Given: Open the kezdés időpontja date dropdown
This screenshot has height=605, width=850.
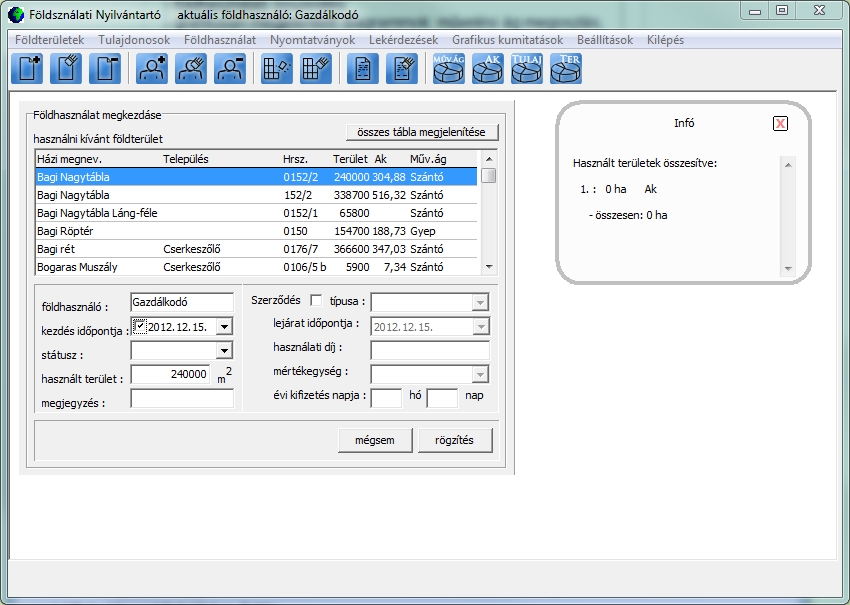Looking at the screenshot, I should 224,326.
